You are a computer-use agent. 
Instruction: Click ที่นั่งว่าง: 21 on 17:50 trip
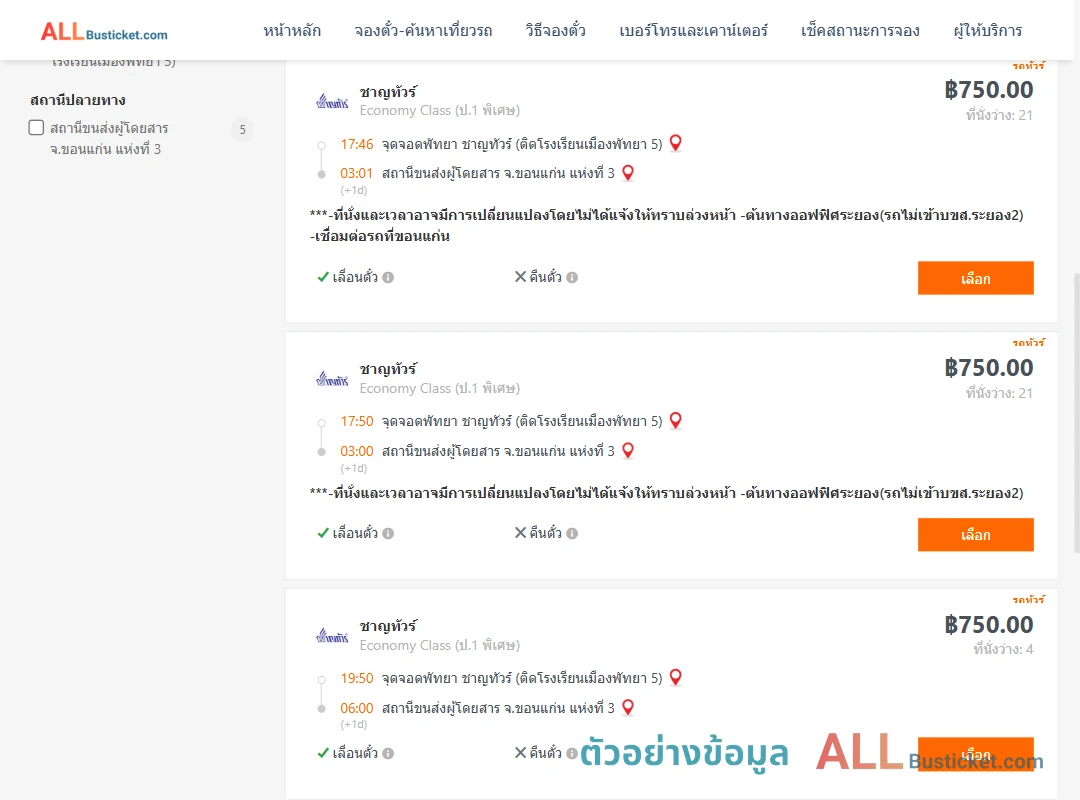(999, 393)
